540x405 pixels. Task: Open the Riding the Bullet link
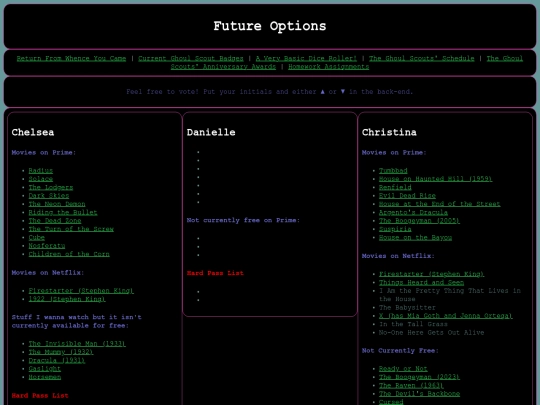point(63,212)
